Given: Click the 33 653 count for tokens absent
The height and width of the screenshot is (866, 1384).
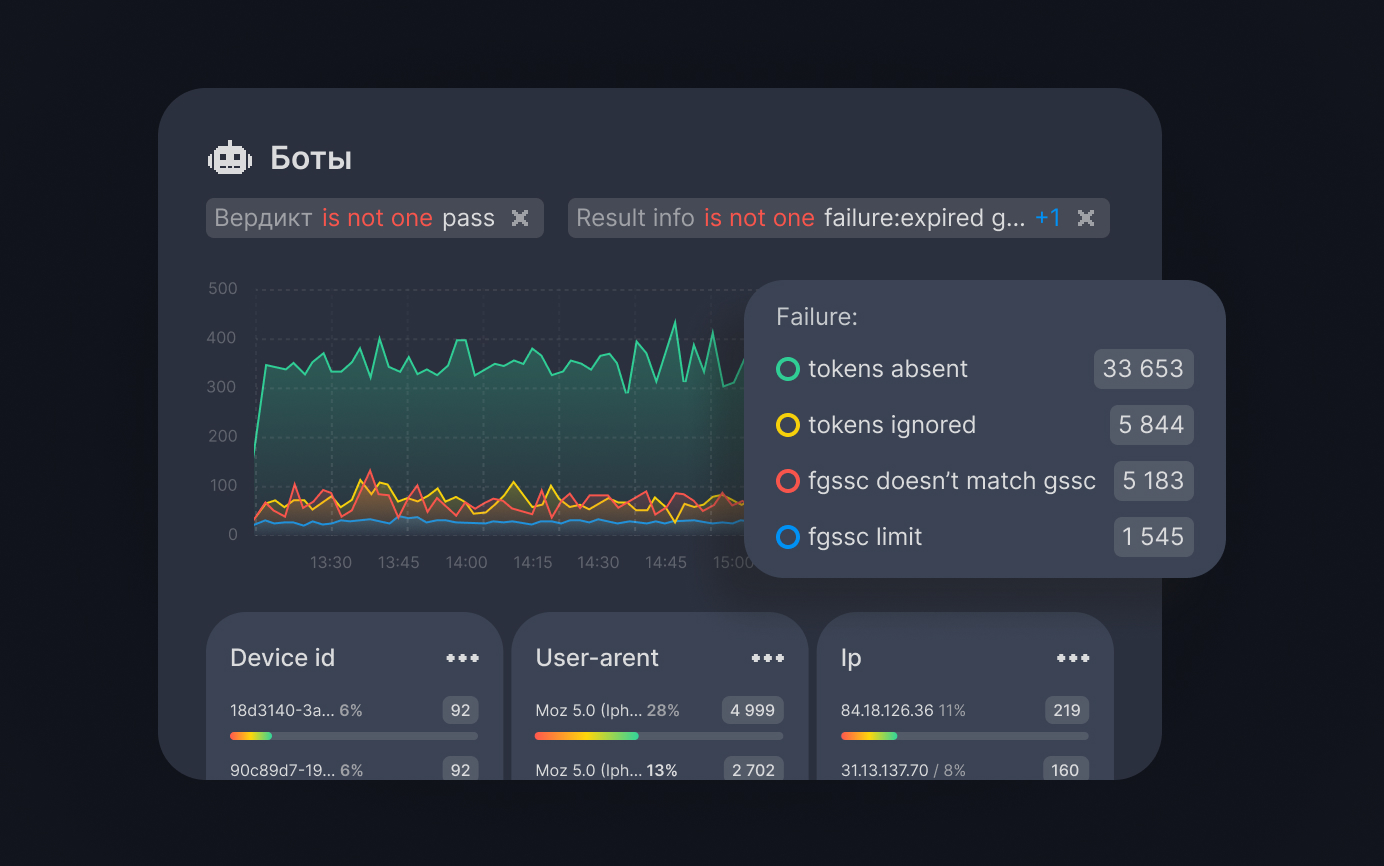Looking at the screenshot, I should [1143, 369].
